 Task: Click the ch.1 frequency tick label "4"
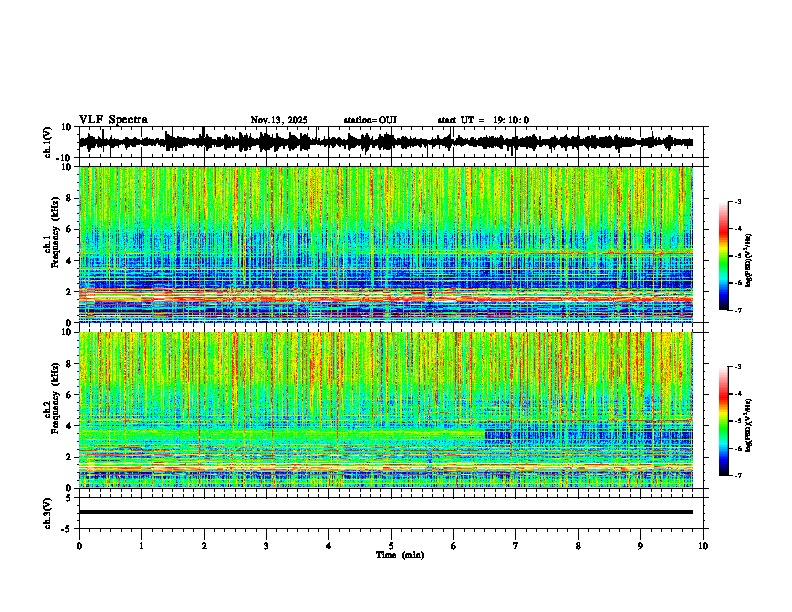tap(69, 261)
